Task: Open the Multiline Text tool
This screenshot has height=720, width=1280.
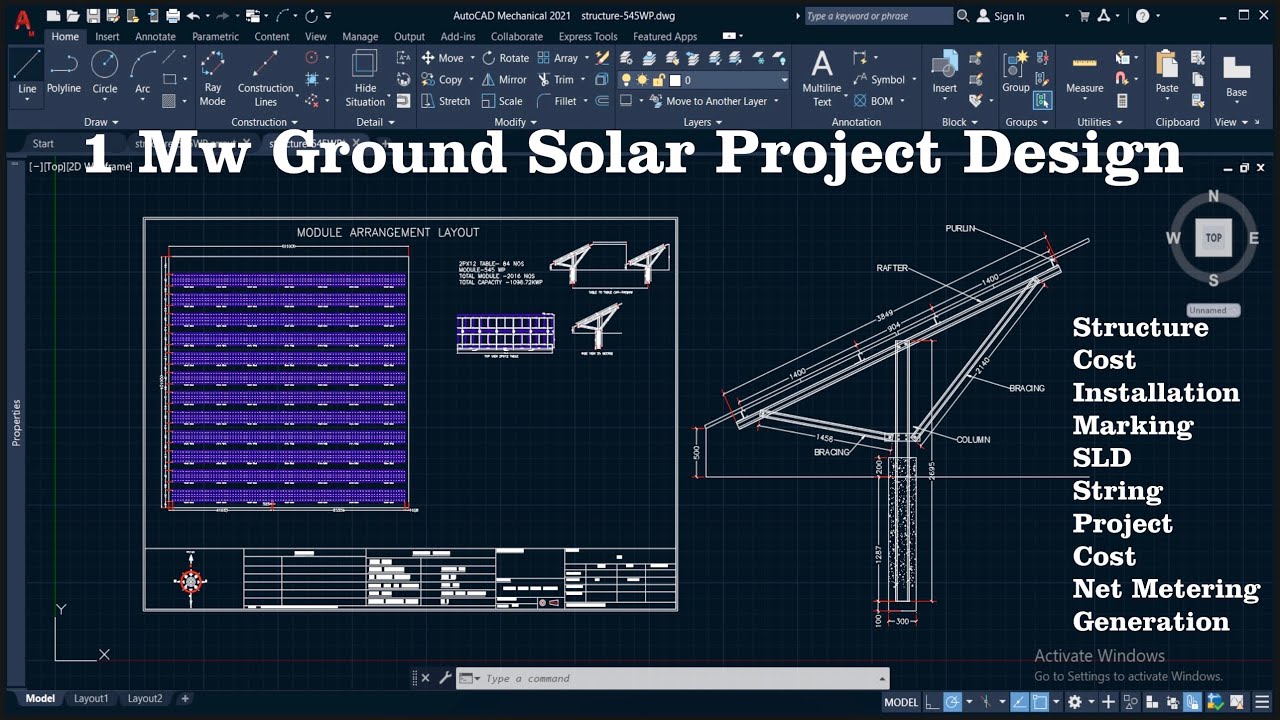Action: click(822, 78)
